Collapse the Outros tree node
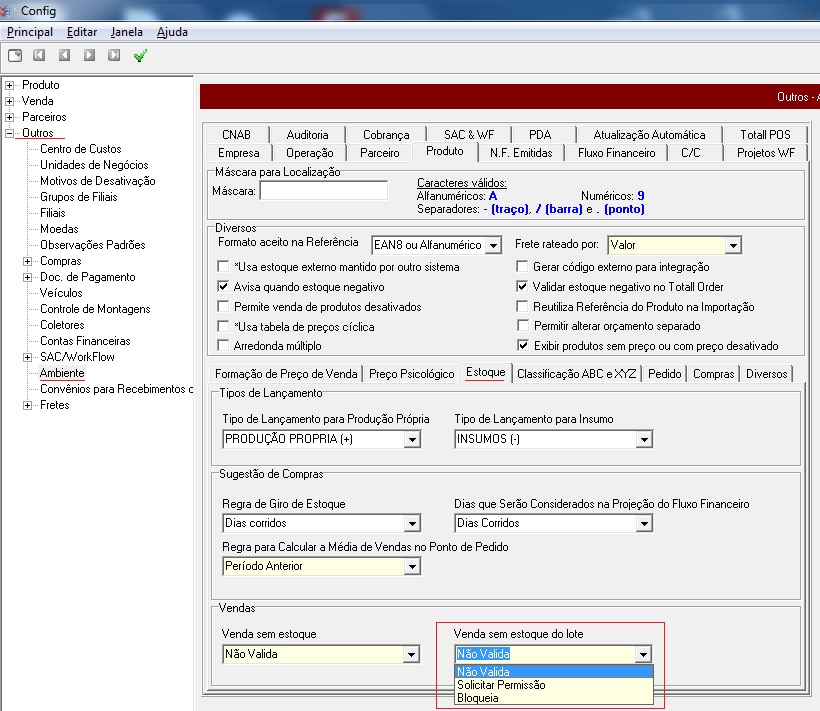The width and height of the screenshot is (820, 711). pos(9,133)
